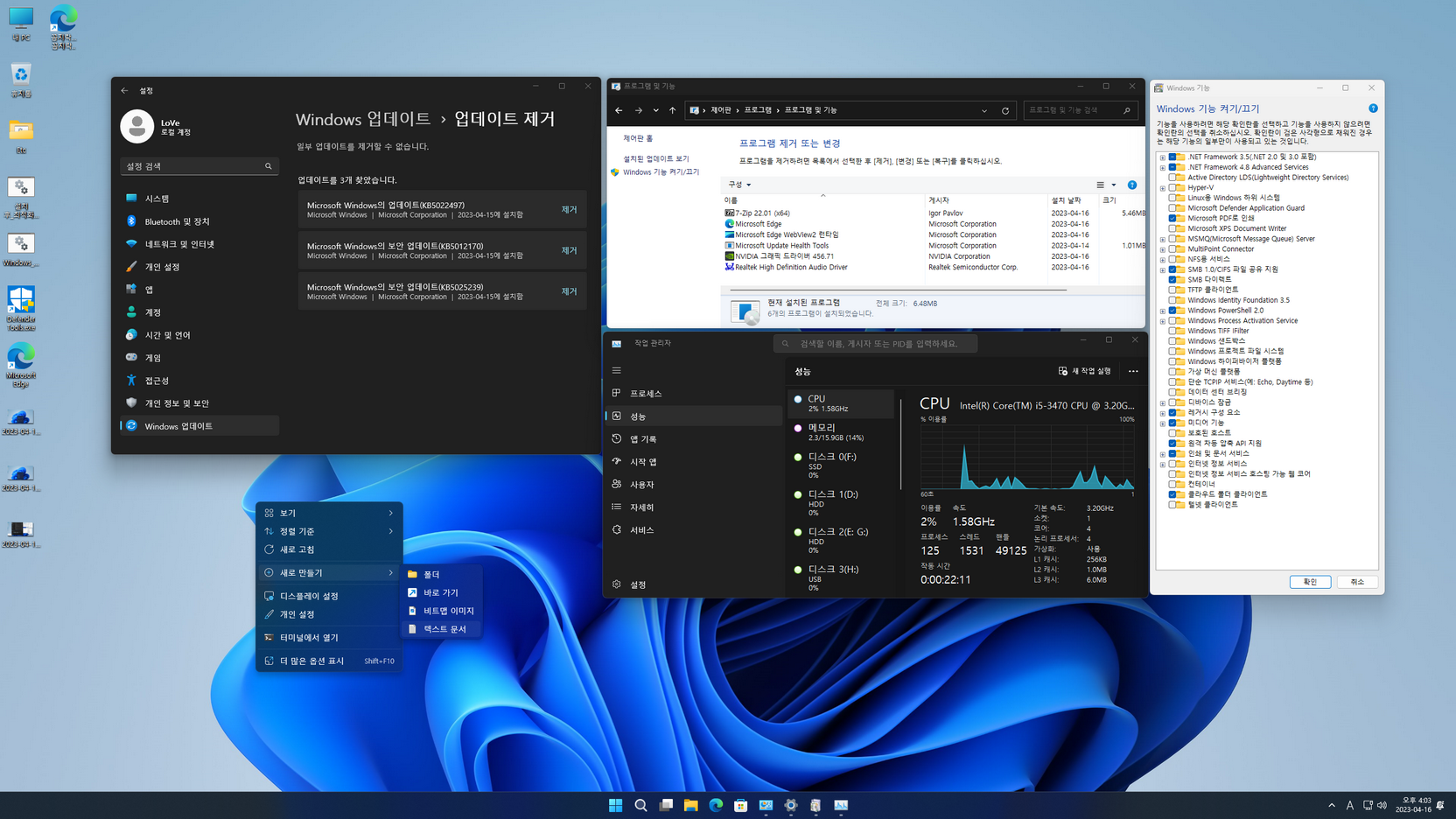This screenshot has height=819, width=1456.
Task: Click the Settings window back arrow
Action: 124,90
